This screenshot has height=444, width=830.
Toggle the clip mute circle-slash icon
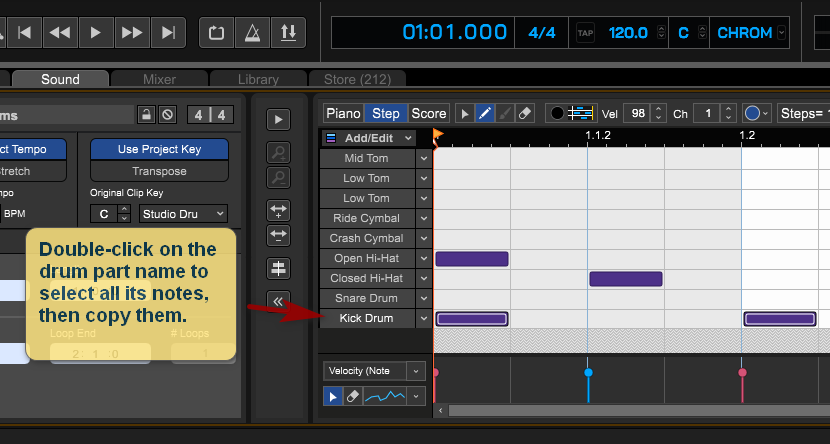click(x=168, y=114)
